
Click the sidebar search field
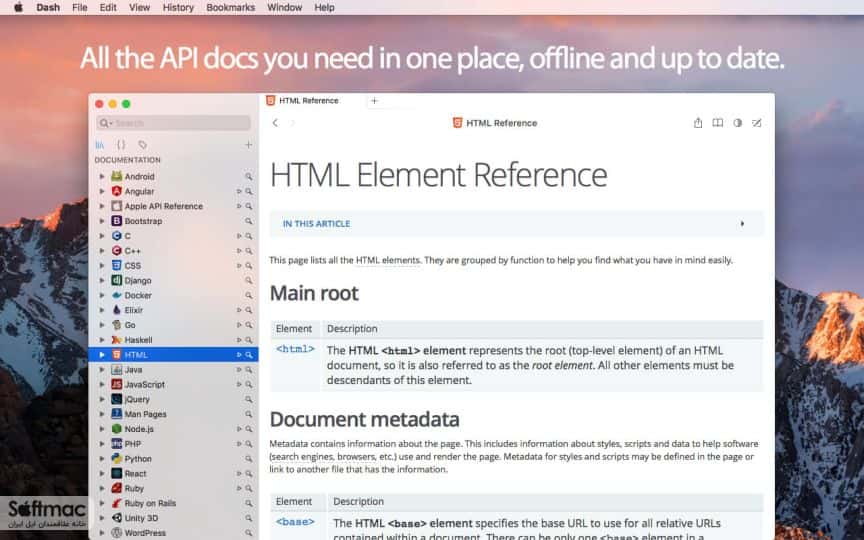tap(174, 123)
